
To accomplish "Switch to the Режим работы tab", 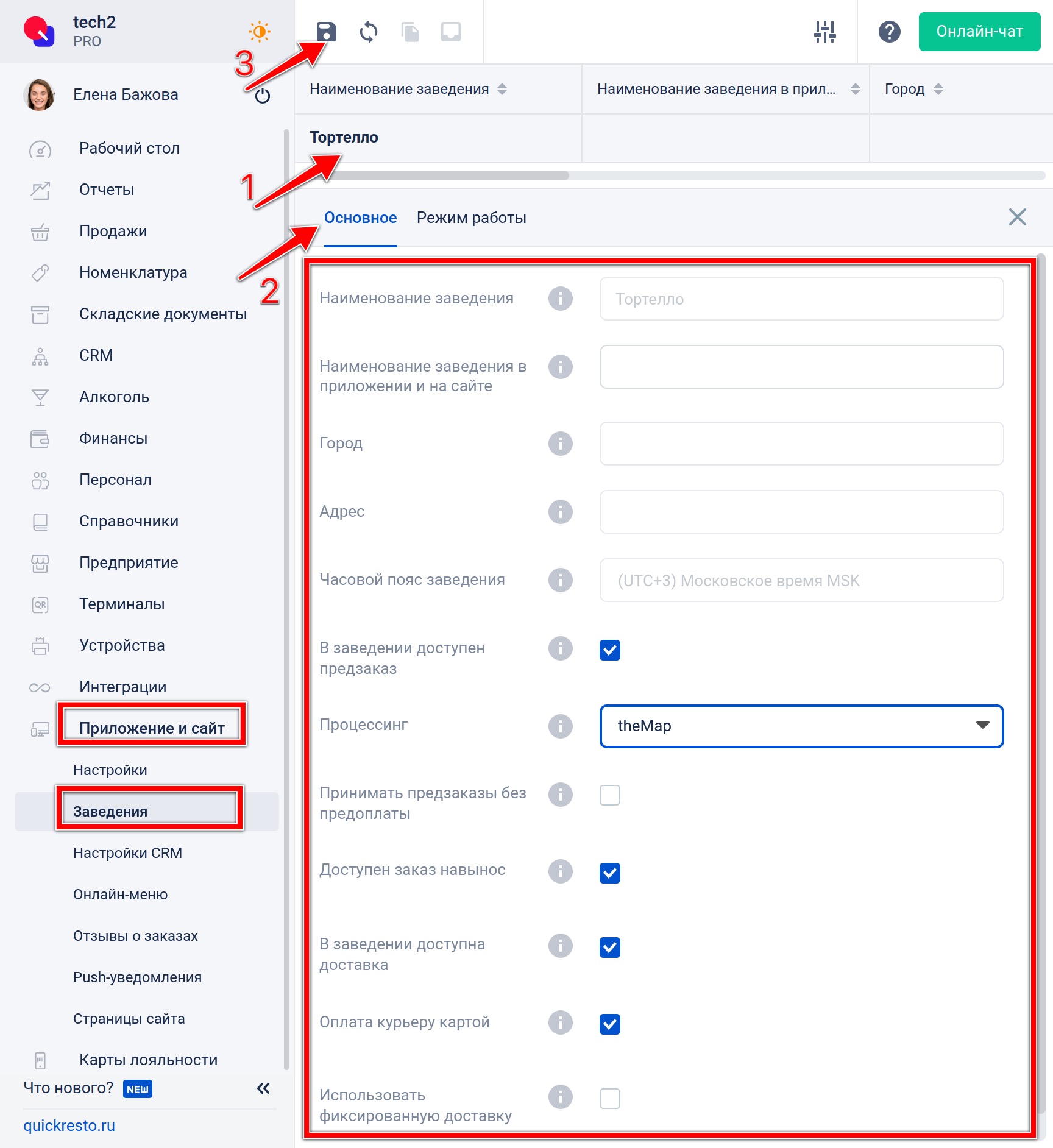I will [x=472, y=218].
